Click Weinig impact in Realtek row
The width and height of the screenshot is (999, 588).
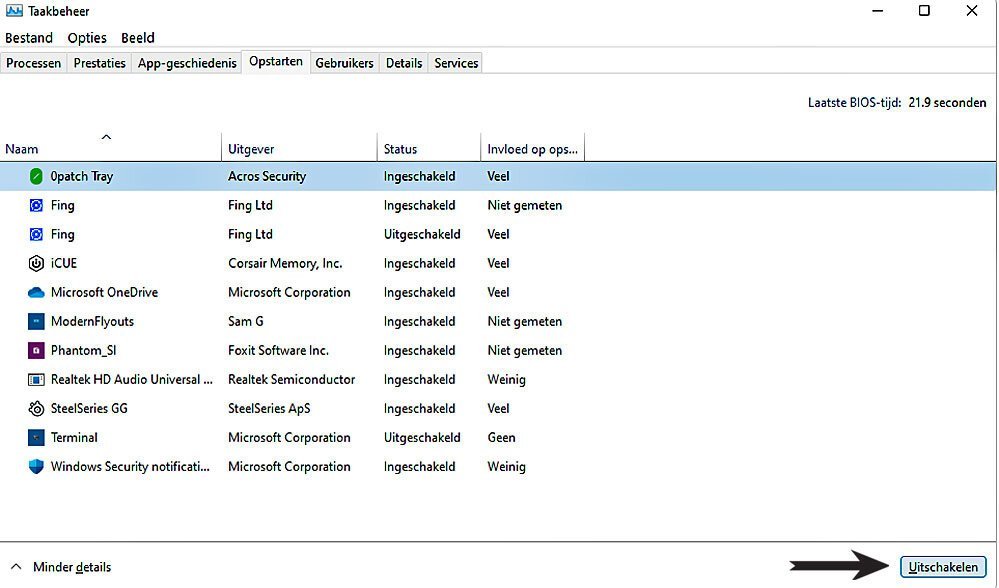point(507,380)
